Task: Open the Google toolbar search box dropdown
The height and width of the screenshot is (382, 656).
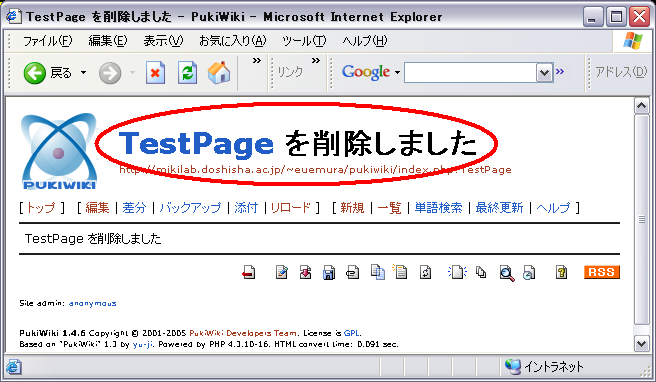Action: click(544, 73)
